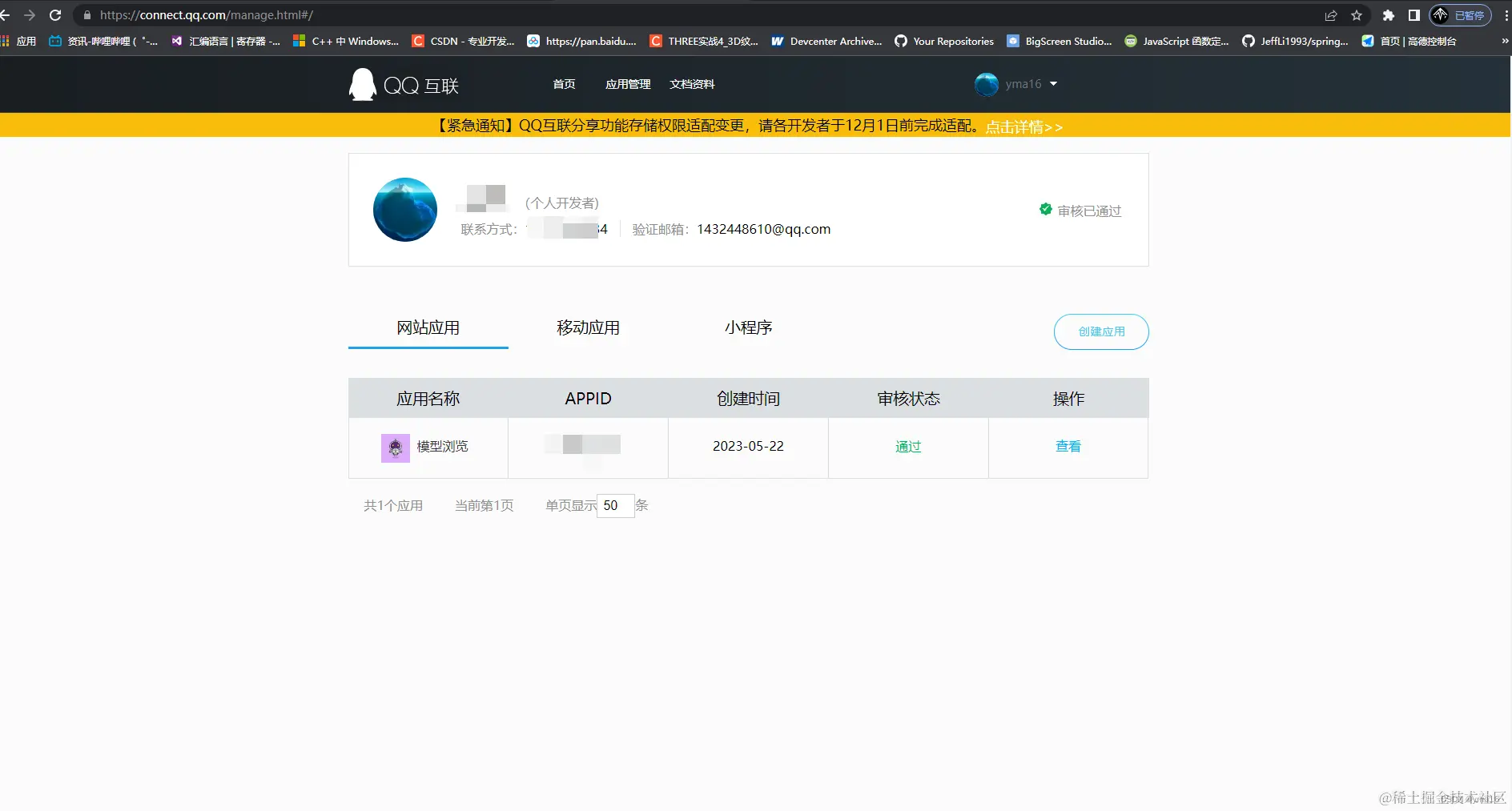Click the developer avatar image
The image size is (1512, 811).
point(404,209)
